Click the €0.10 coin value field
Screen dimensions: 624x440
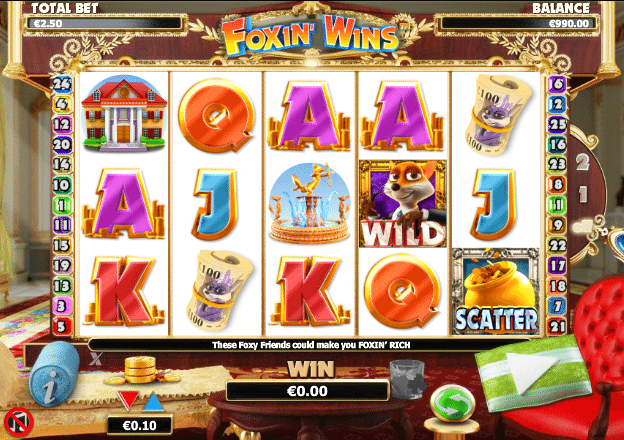pos(140,426)
